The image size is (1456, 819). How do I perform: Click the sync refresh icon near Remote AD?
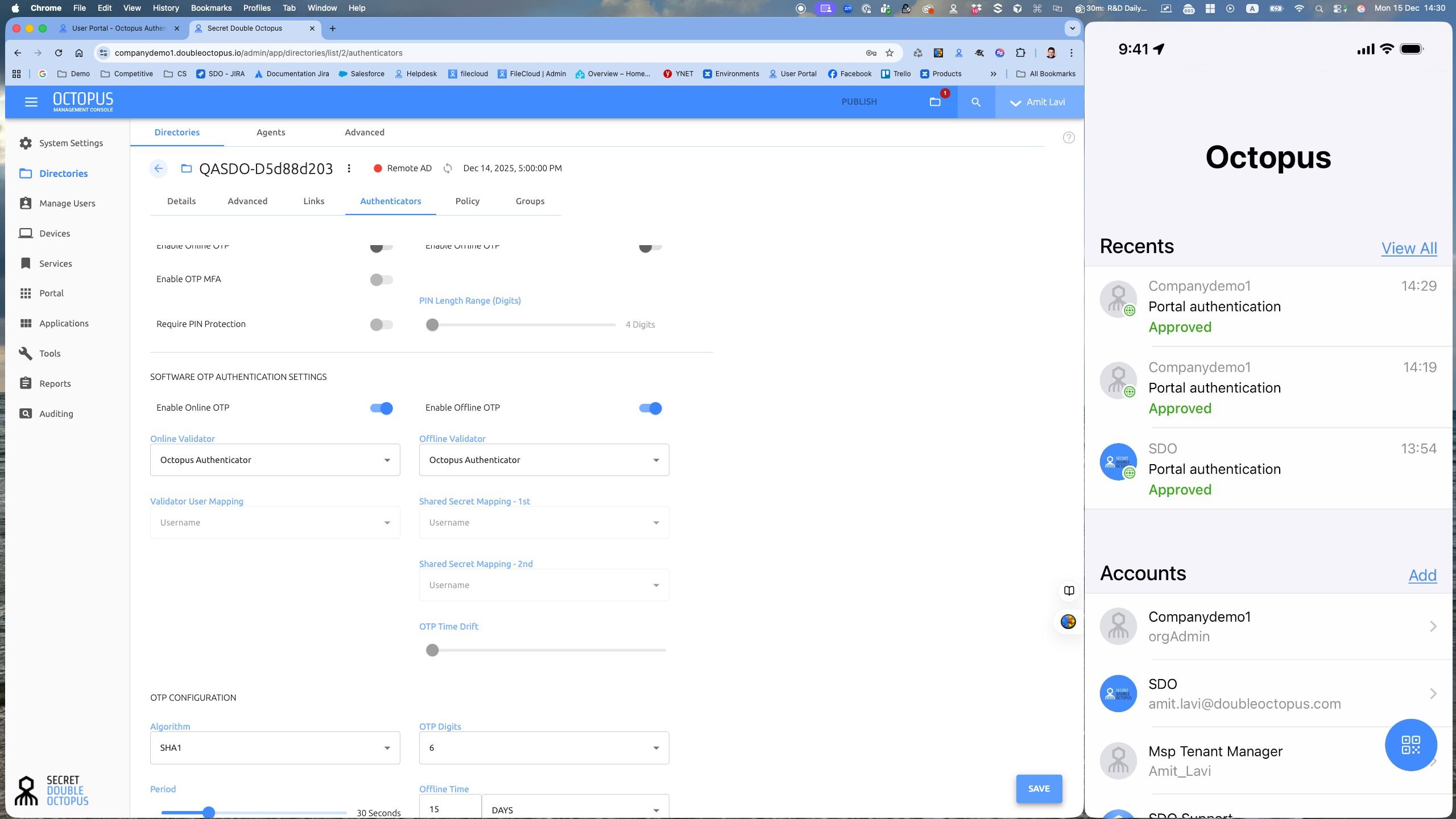448,168
